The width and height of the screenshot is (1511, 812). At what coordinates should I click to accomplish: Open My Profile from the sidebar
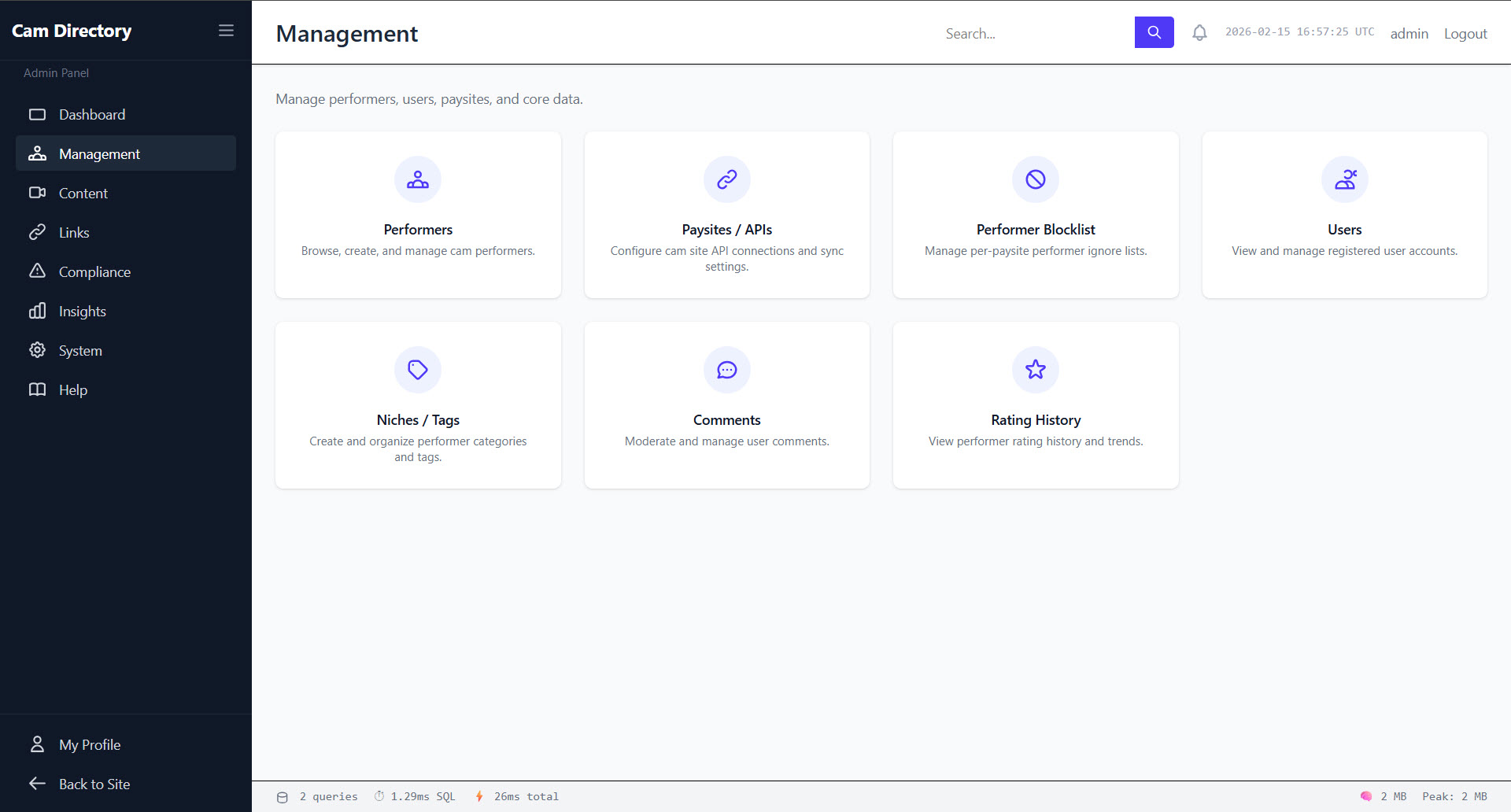[90, 745]
